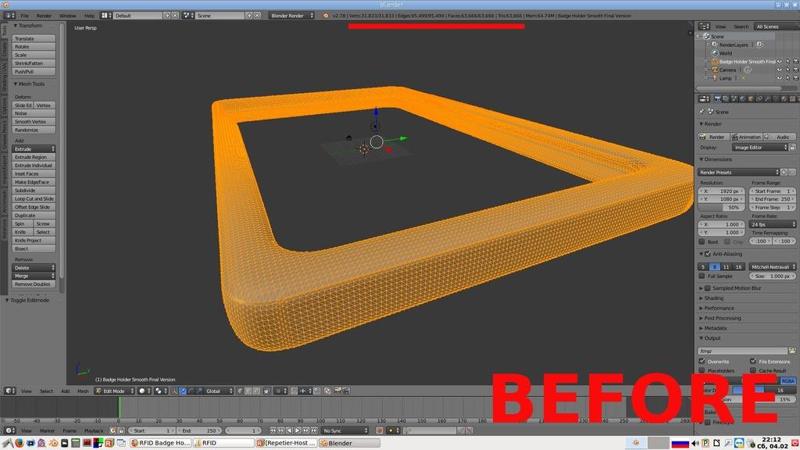
Task: Open the No Sync dropdown in timeline
Action: (x=345, y=431)
